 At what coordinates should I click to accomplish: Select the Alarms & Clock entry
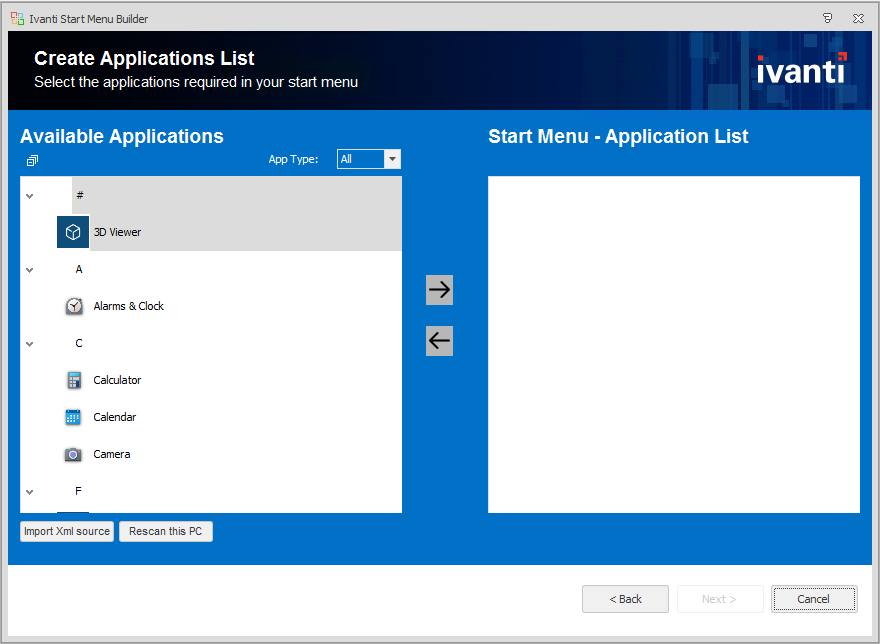128,306
